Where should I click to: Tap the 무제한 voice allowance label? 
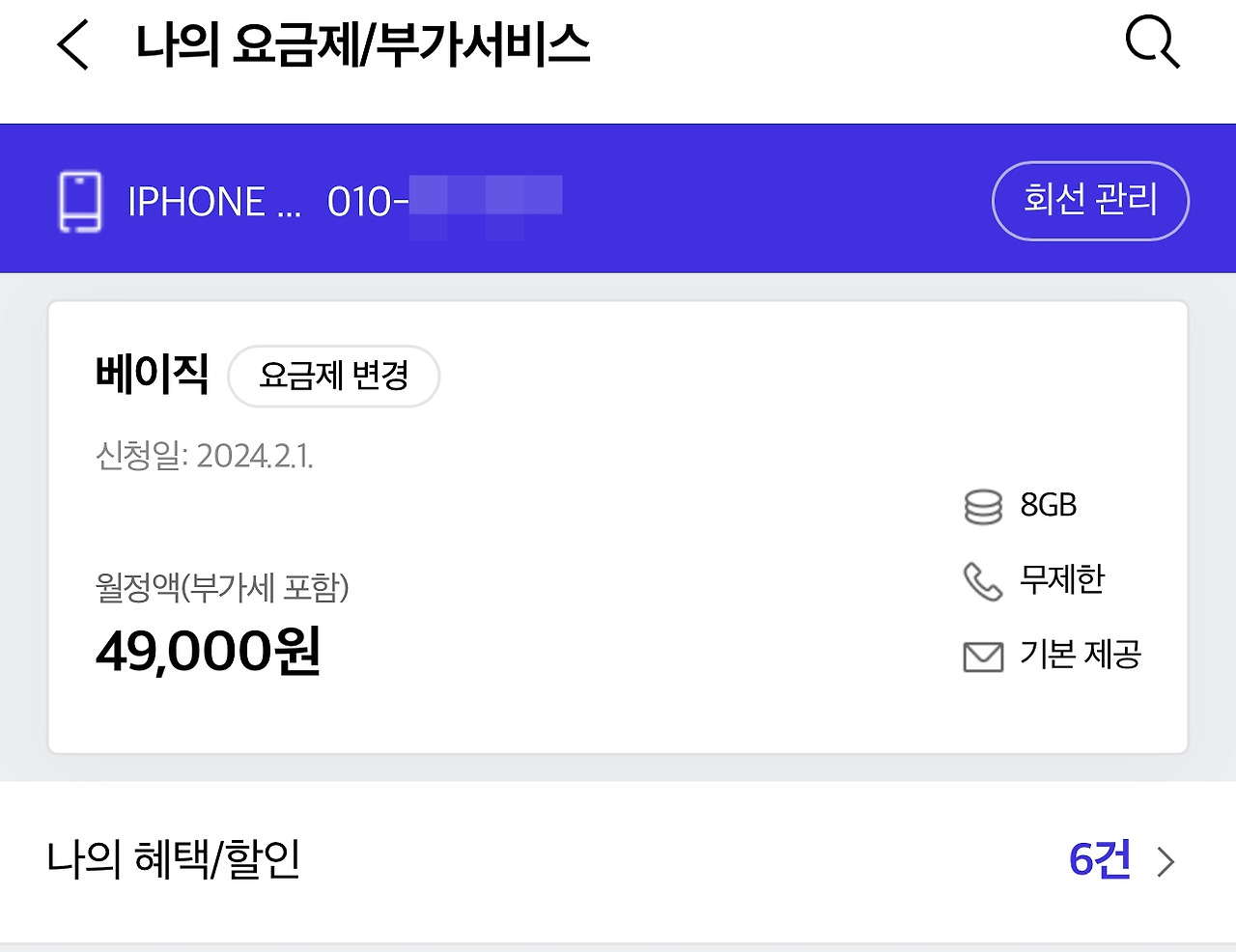1061,579
